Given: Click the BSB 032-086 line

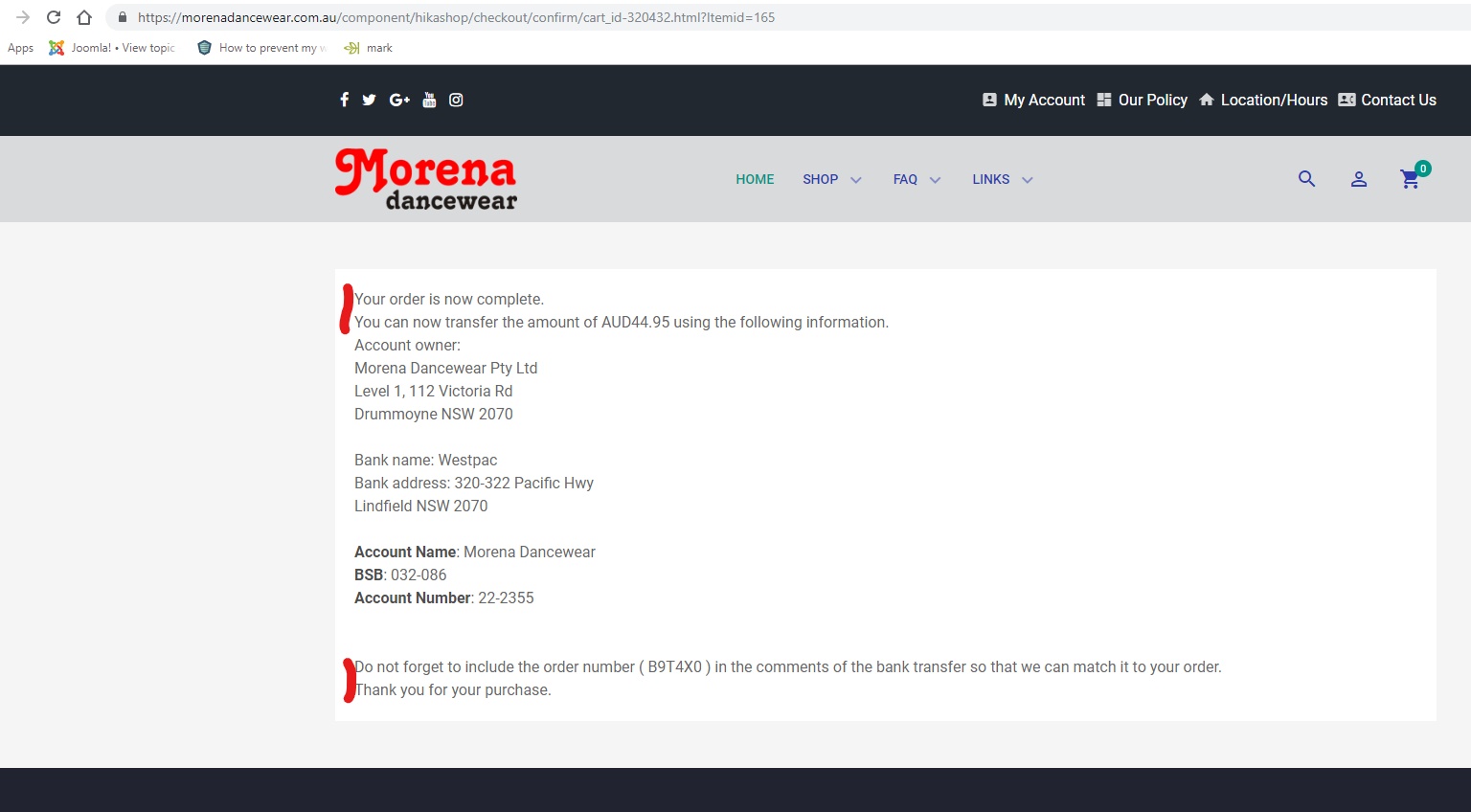Looking at the screenshot, I should [x=400, y=575].
